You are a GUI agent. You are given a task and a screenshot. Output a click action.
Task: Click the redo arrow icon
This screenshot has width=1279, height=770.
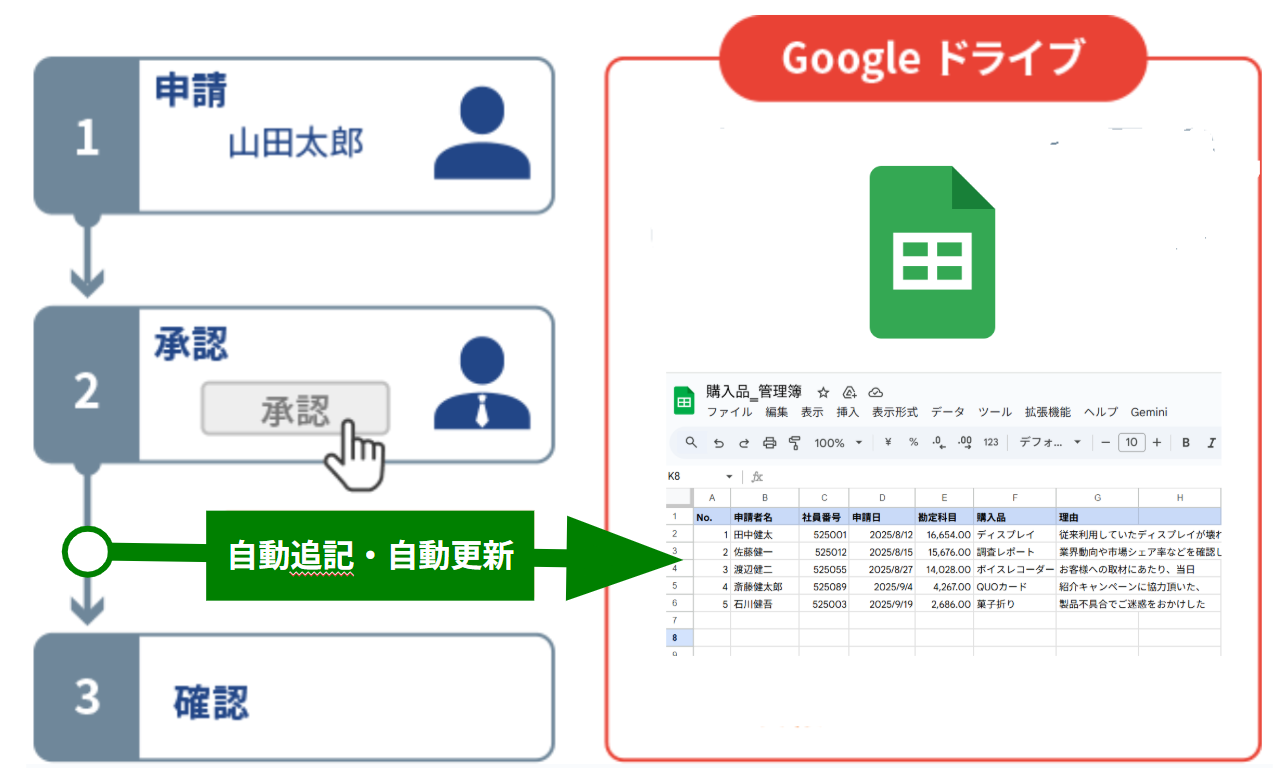(743, 443)
